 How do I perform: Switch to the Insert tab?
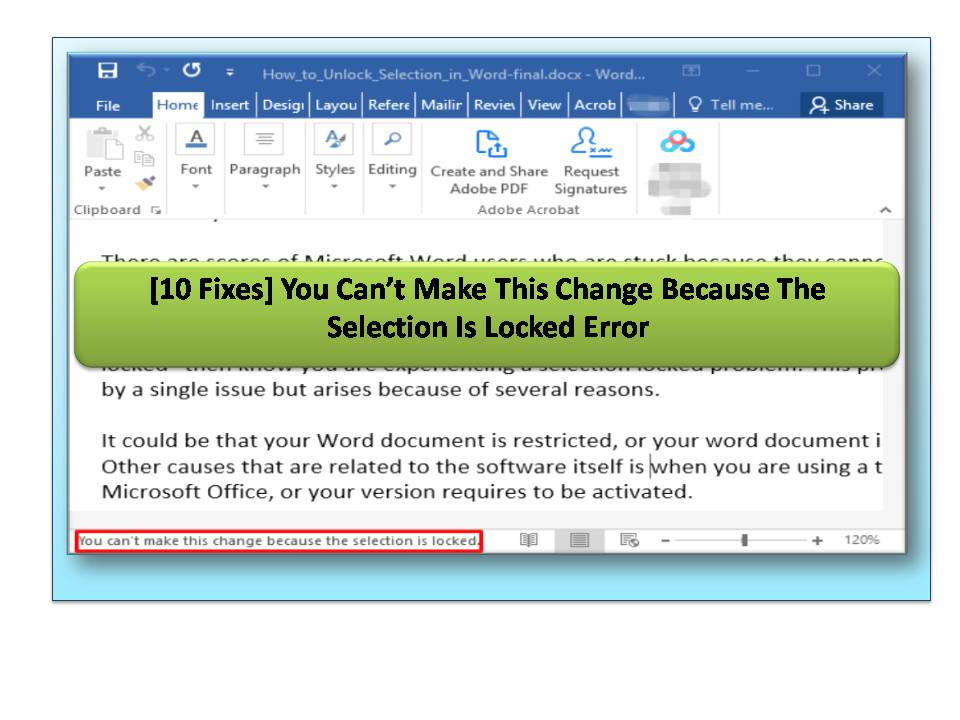coord(230,105)
